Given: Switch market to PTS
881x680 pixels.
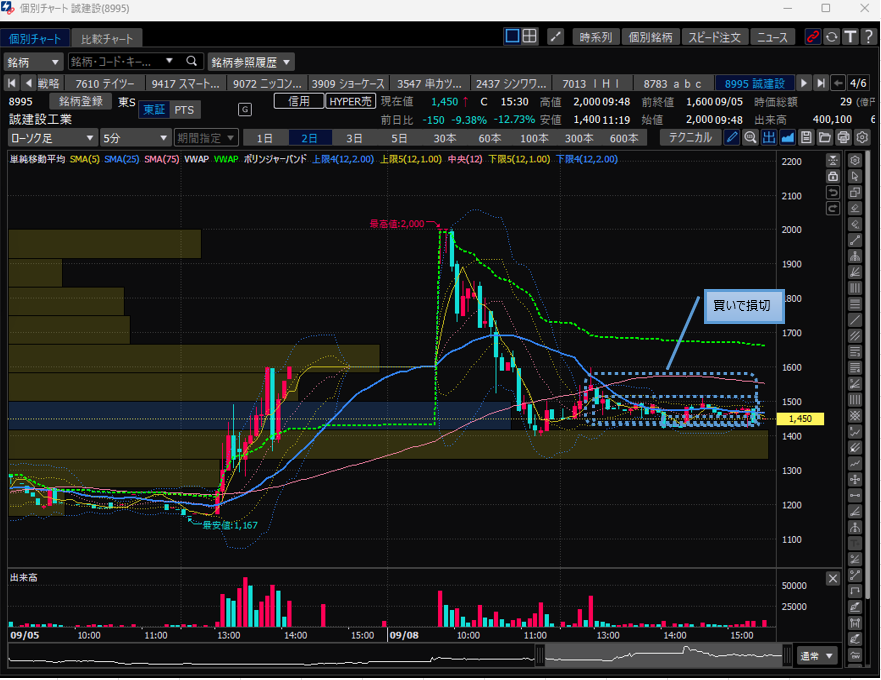Looking at the screenshot, I should coord(184,110).
